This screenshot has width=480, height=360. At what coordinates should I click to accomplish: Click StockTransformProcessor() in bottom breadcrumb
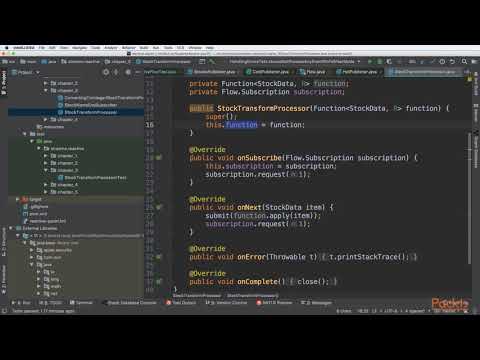point(253,296)
